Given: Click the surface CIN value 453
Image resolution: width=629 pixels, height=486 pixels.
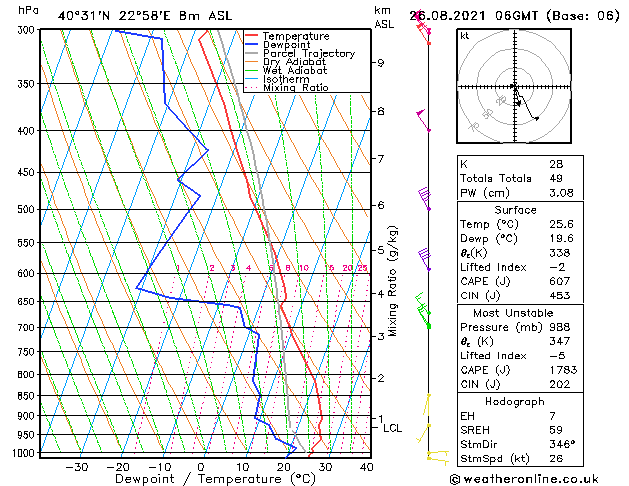Looking at the screenshot, I should pos(560,296).
